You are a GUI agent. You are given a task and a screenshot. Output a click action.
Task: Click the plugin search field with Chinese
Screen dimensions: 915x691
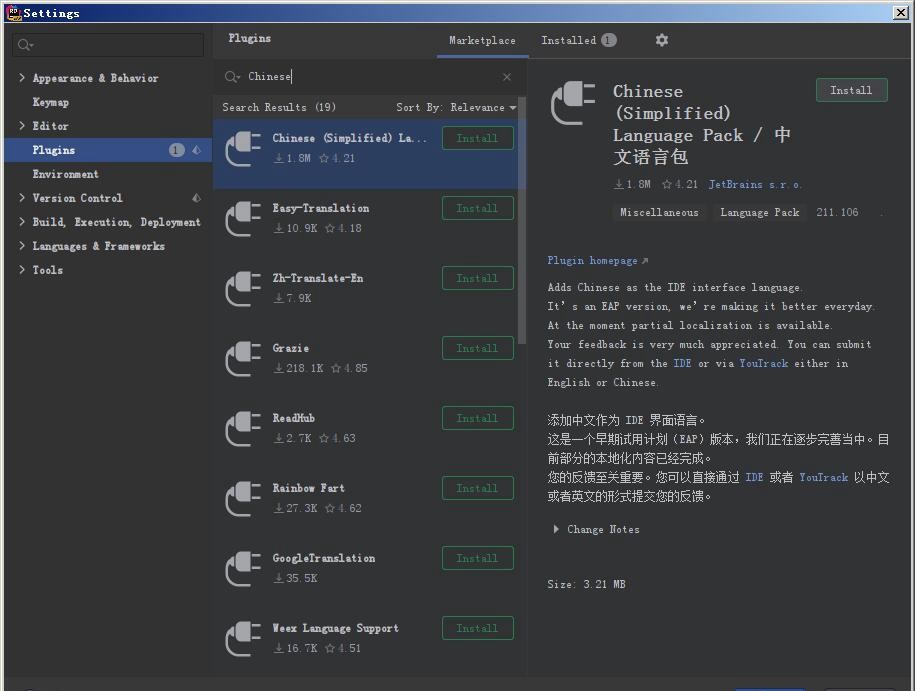click(368, 76)
